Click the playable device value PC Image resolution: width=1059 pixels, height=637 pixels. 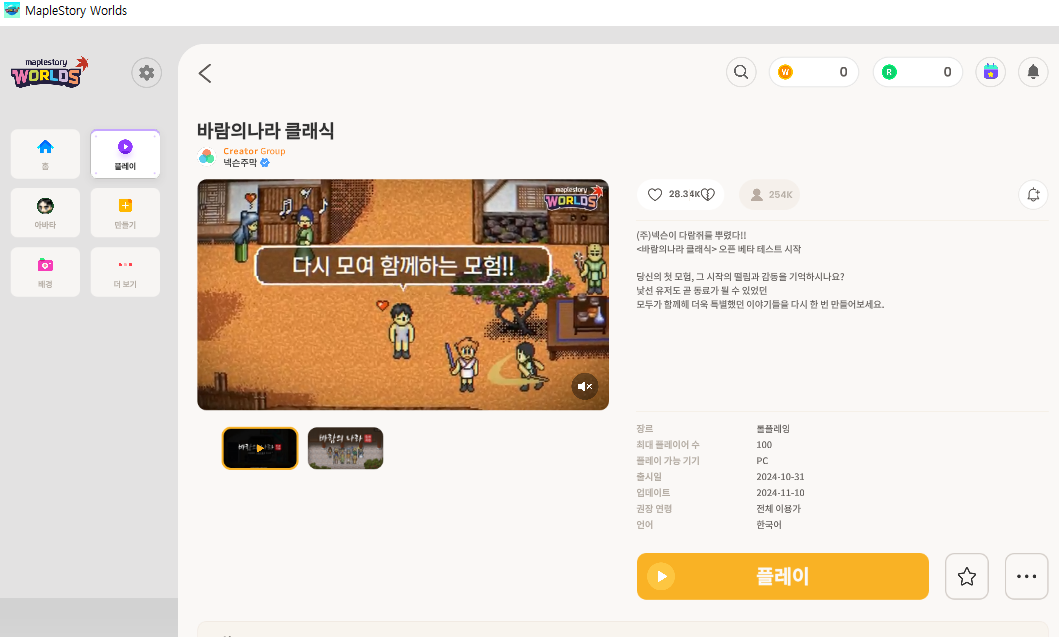(762, 461)
